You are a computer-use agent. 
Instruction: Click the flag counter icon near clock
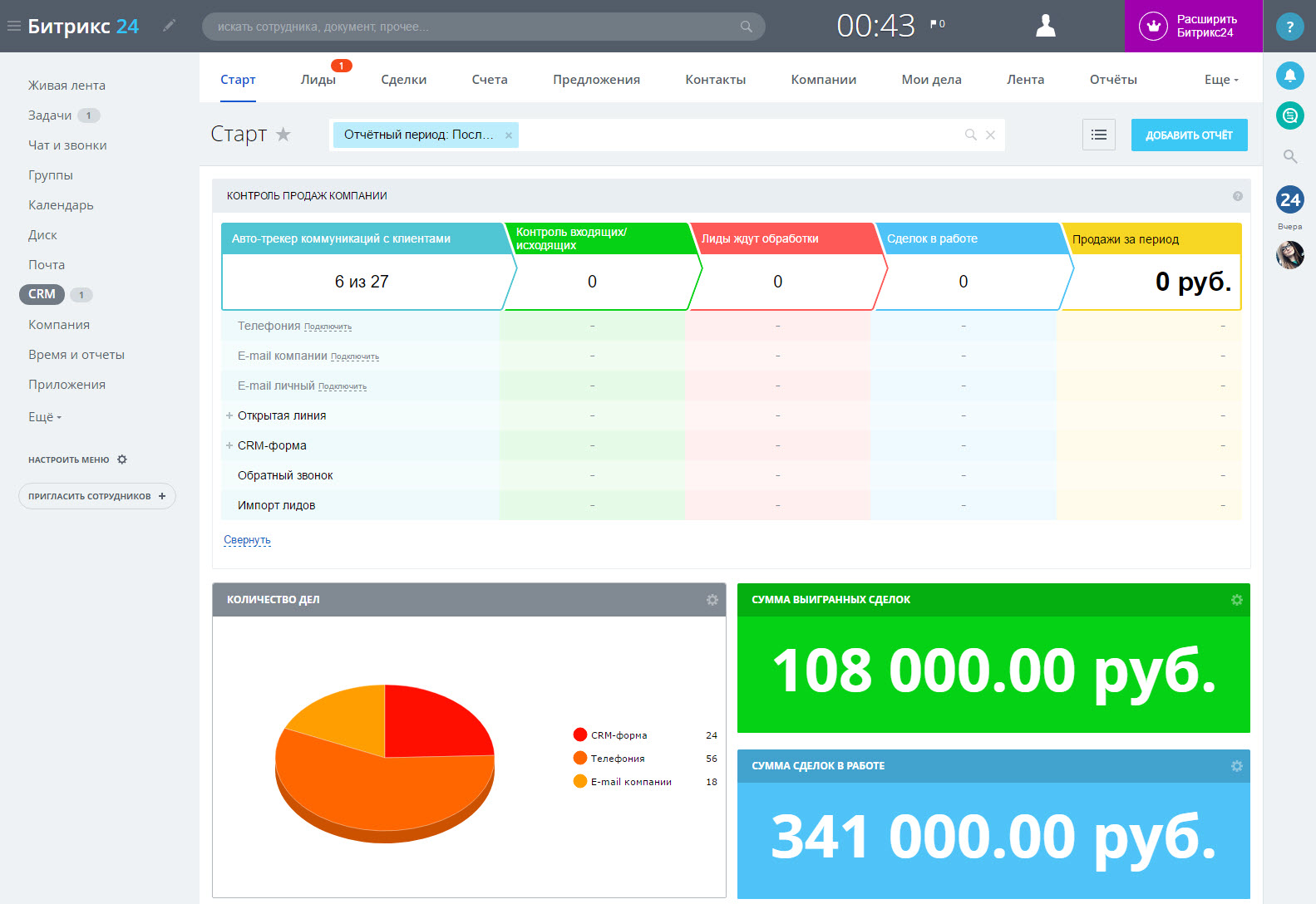click(937, 24)
